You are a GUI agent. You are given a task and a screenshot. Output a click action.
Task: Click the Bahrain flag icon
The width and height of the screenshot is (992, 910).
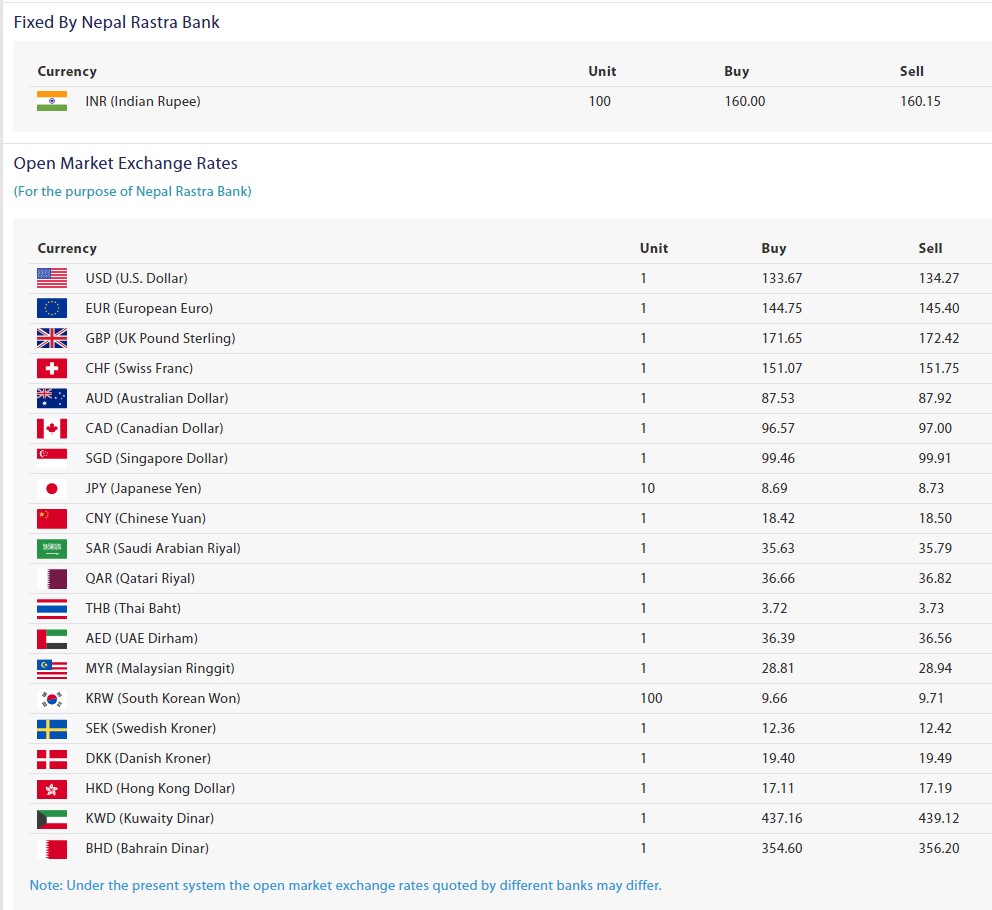(x=52, y=848)
